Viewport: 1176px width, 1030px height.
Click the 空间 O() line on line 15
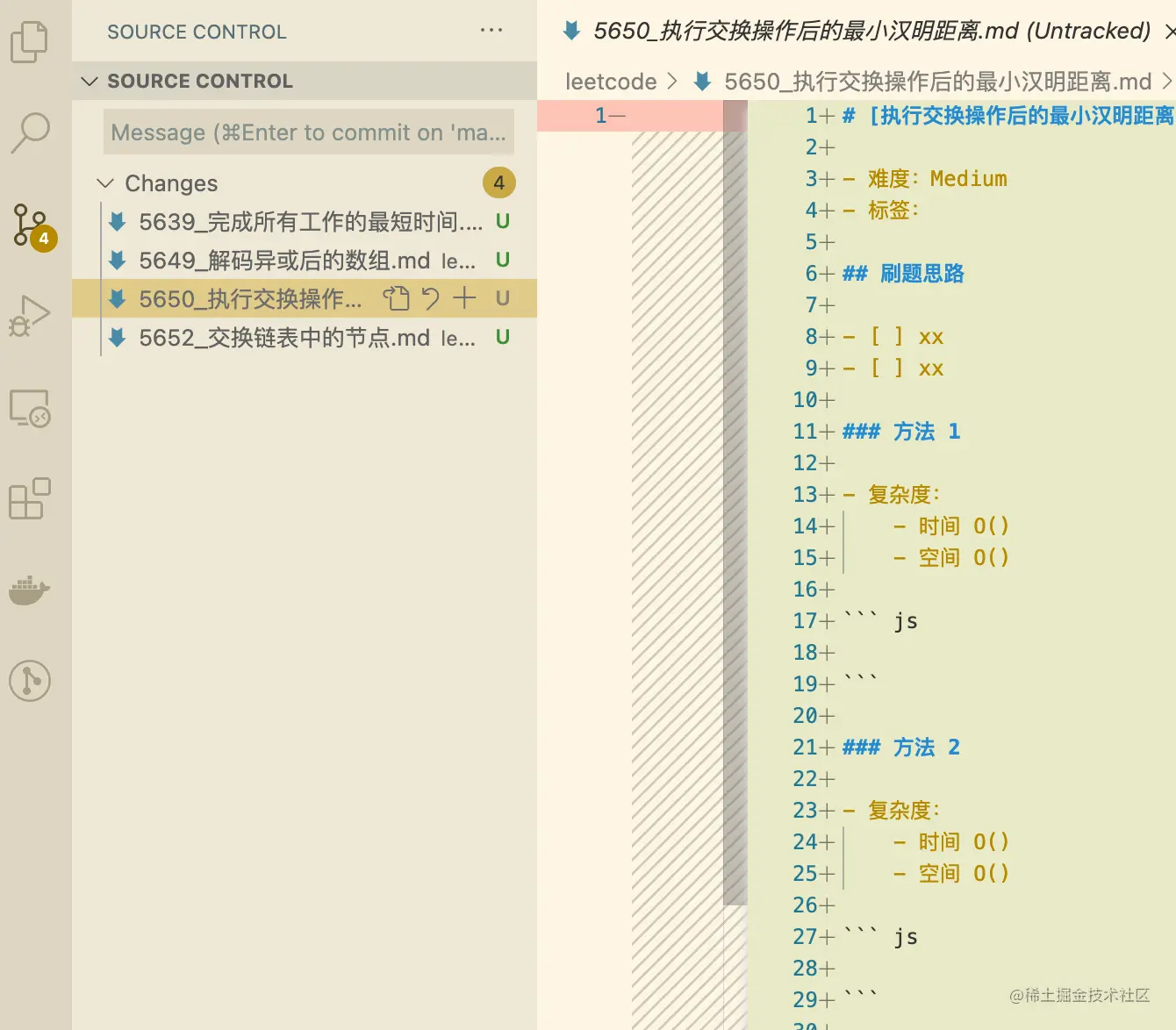click(951, 558)
